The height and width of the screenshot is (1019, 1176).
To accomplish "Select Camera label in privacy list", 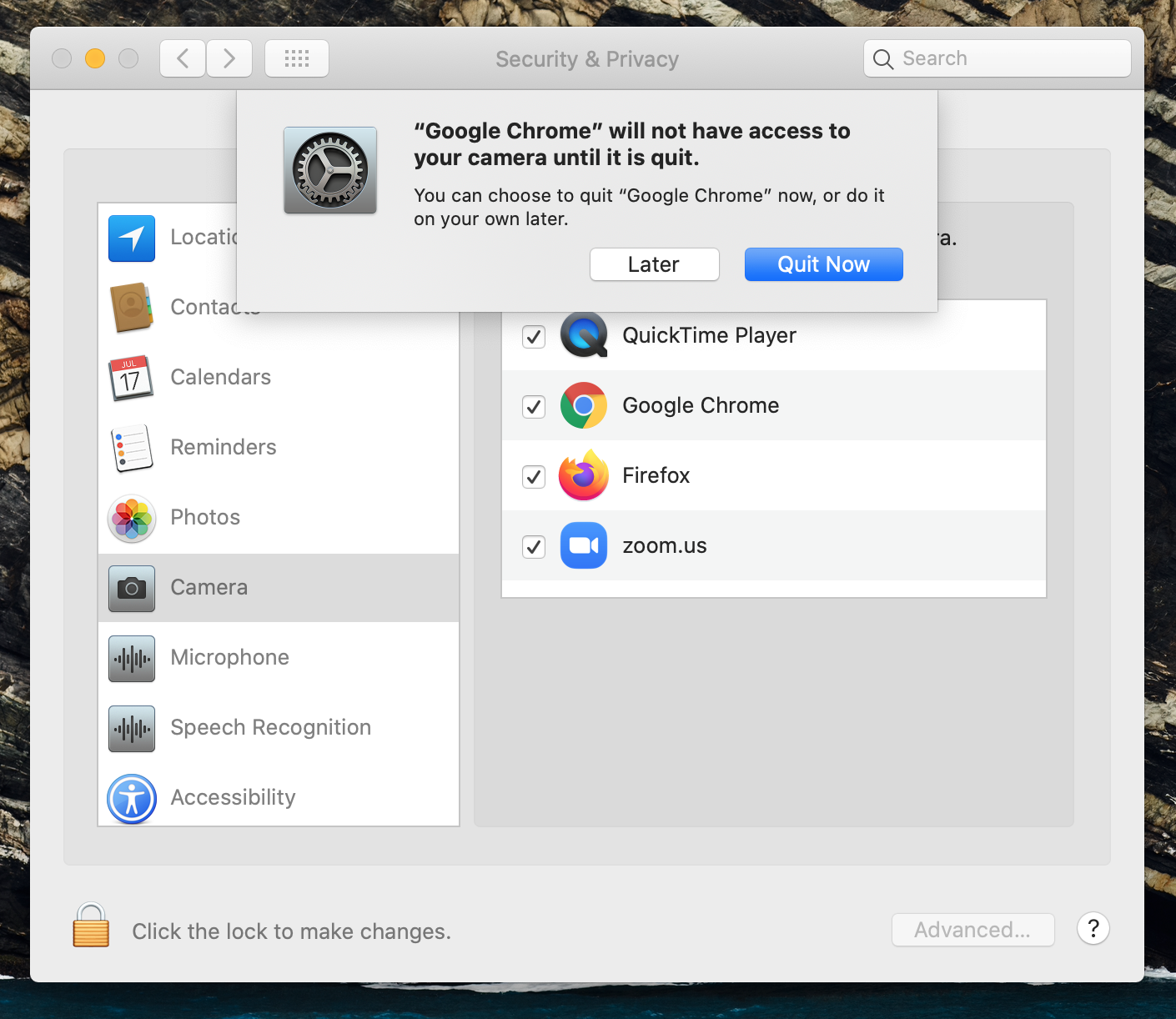I will (209, 587).
